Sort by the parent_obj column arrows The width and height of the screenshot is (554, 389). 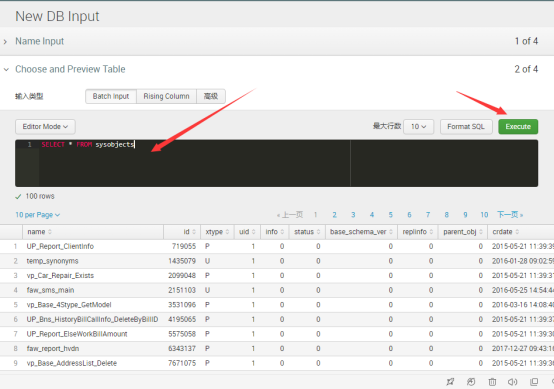481,232
